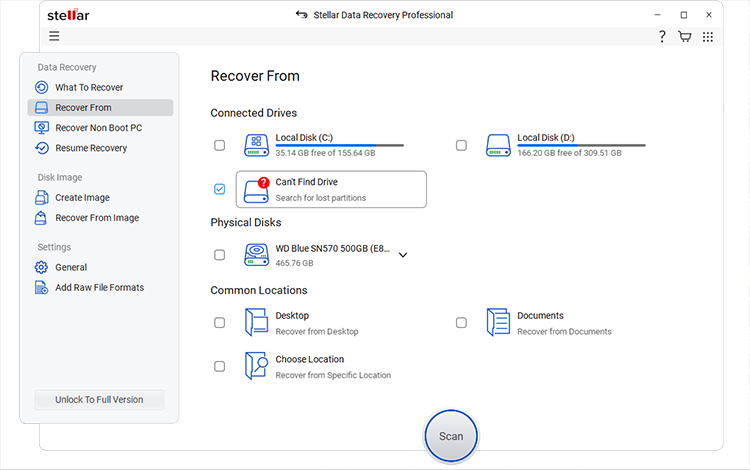Click the Local Disk (D:) drive icon

498,145
